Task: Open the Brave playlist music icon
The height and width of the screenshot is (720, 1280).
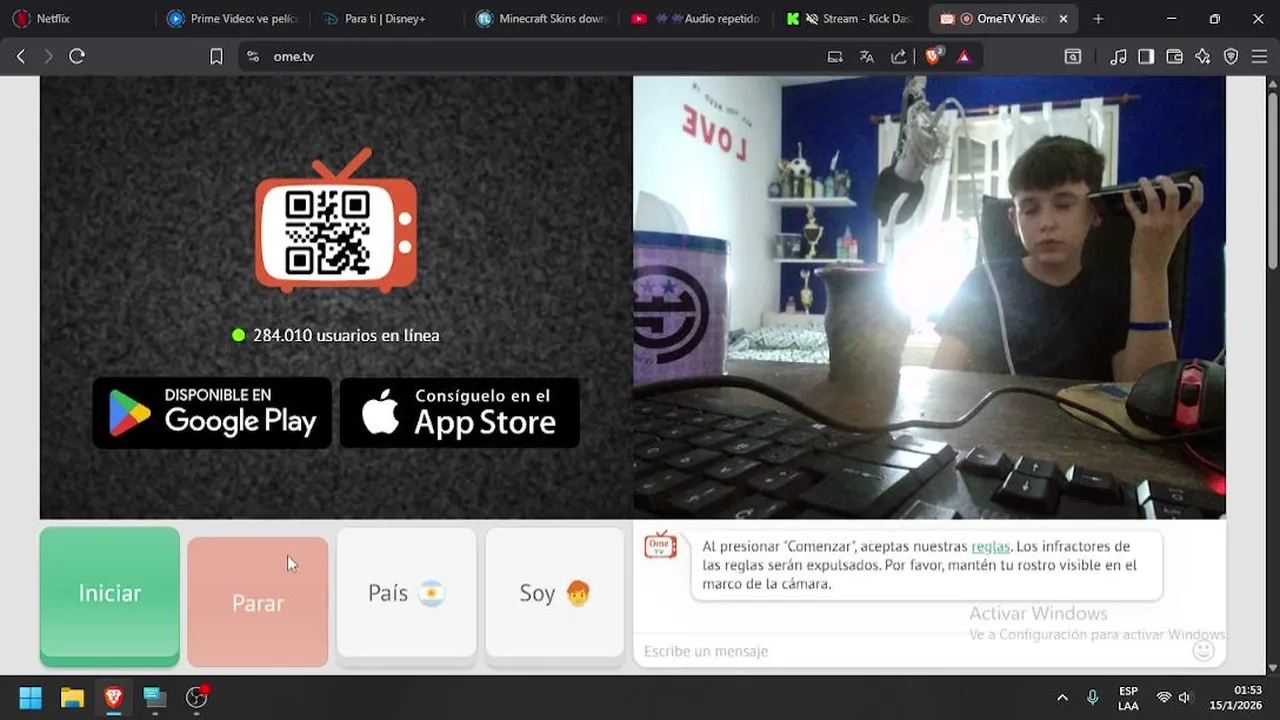Action: (1119, 57)
